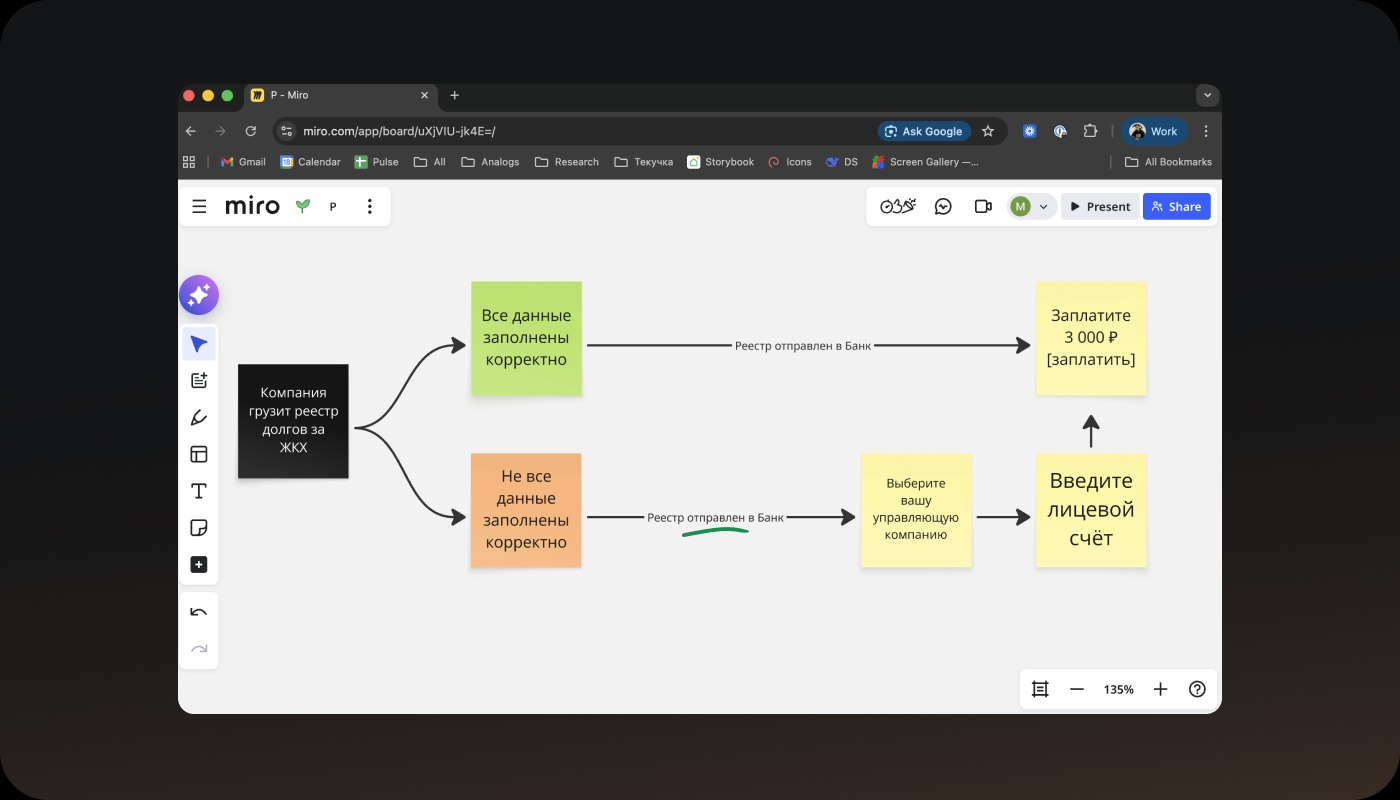
Task: Open the Storybook bookmark
Action: pos(721,162)
